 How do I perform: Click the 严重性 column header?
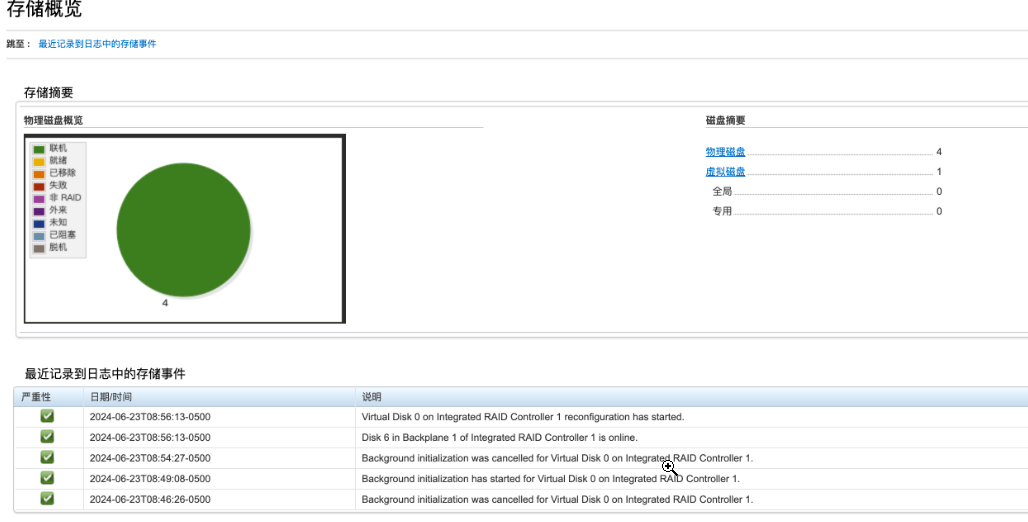coord(49,397)
